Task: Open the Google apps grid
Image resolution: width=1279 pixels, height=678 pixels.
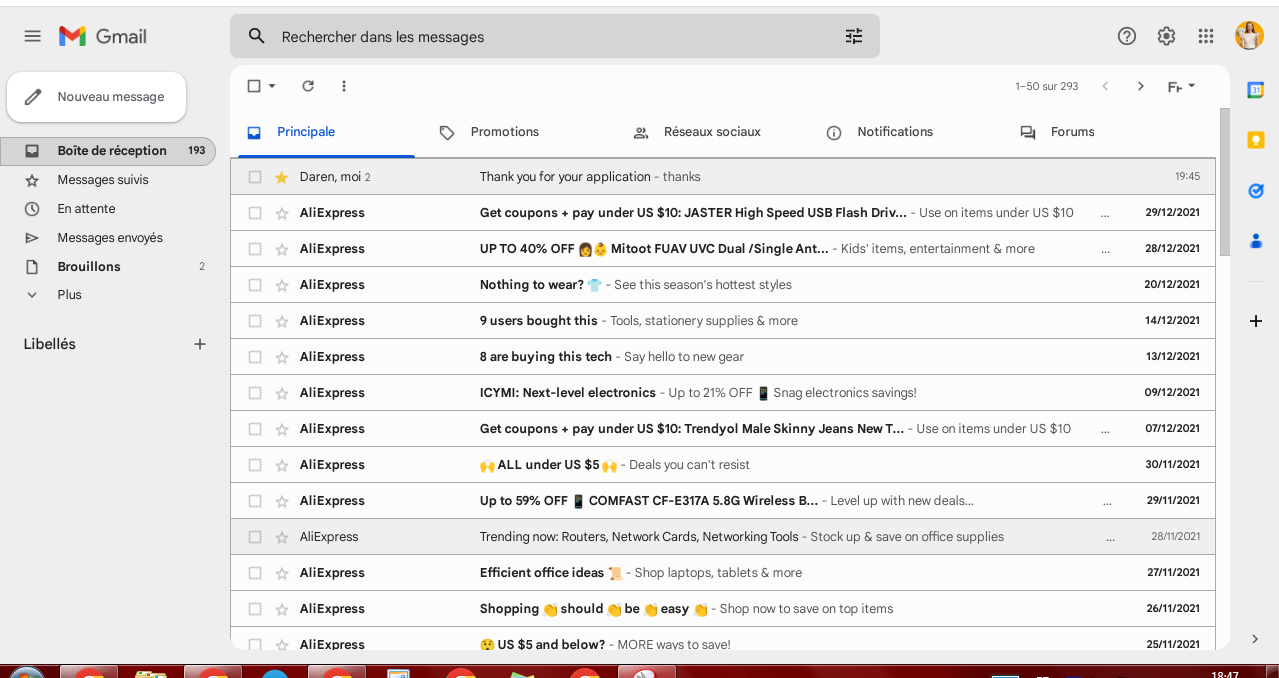Action: pos(1206,36)
